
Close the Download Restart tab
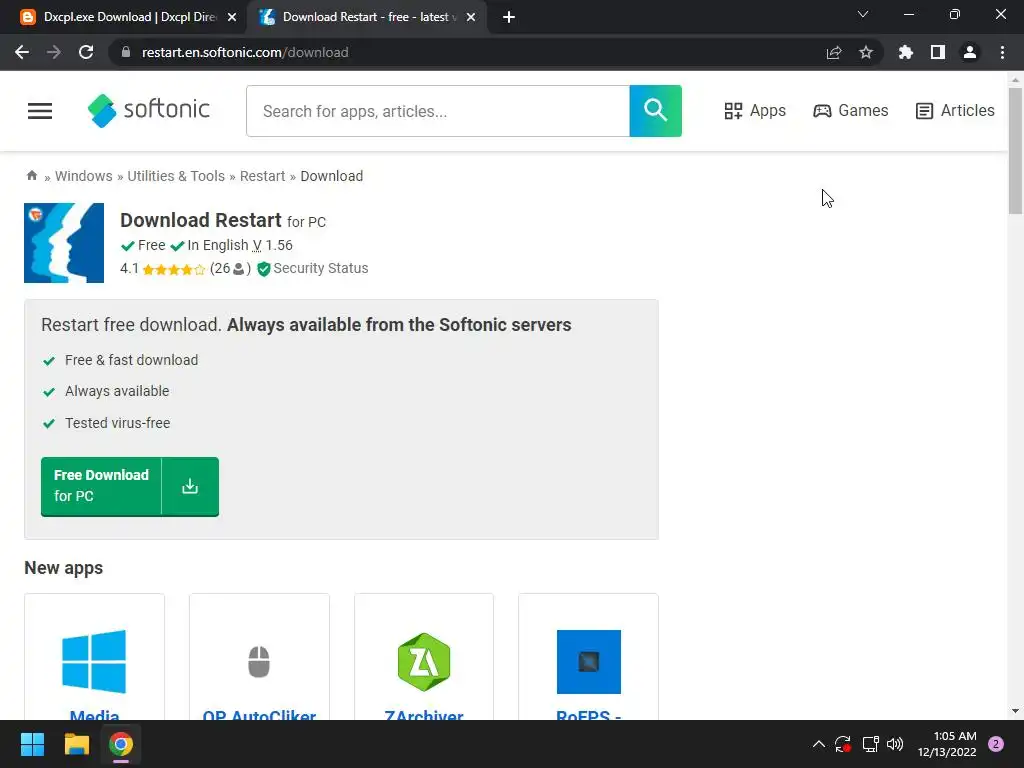471,18
